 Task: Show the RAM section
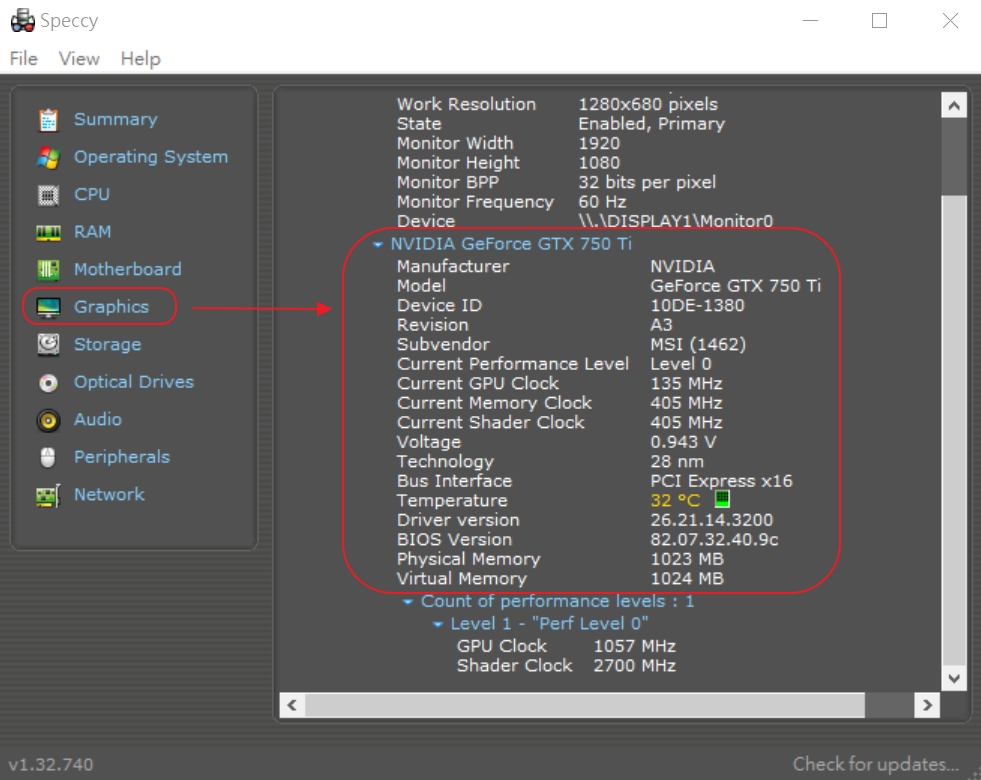point(93,232)
